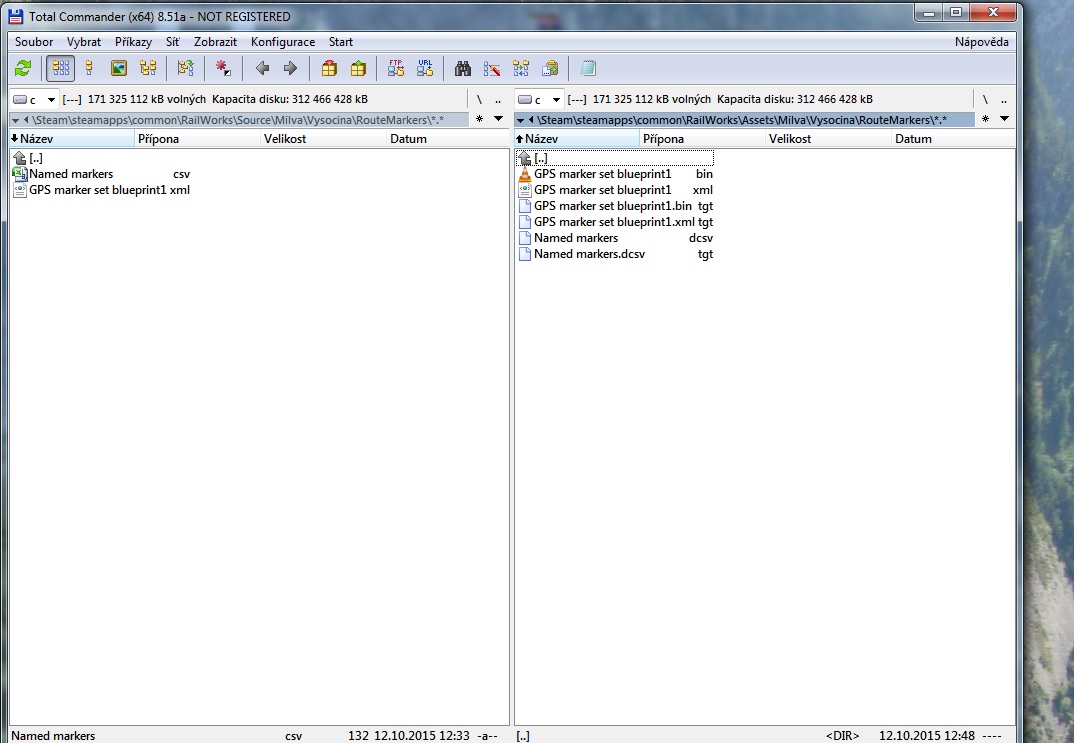Open the Příkazy menu
This screenshot has height=743, width=1074.
134,42
